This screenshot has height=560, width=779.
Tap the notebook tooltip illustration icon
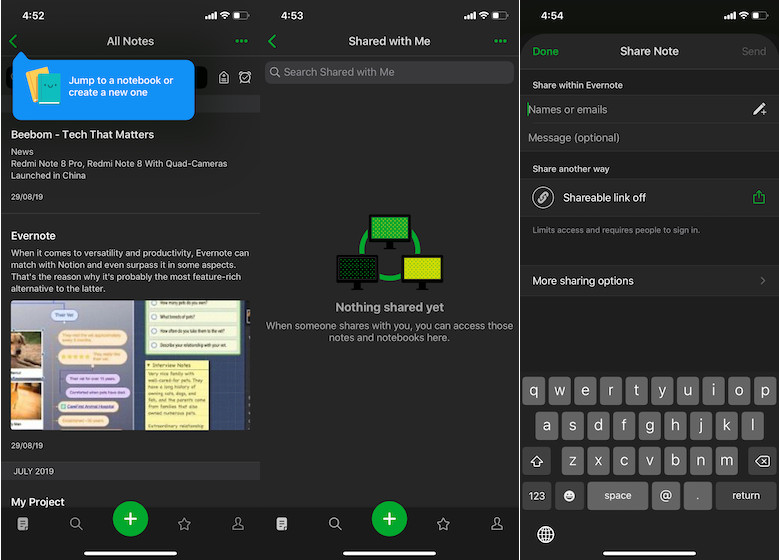[43, 85]
